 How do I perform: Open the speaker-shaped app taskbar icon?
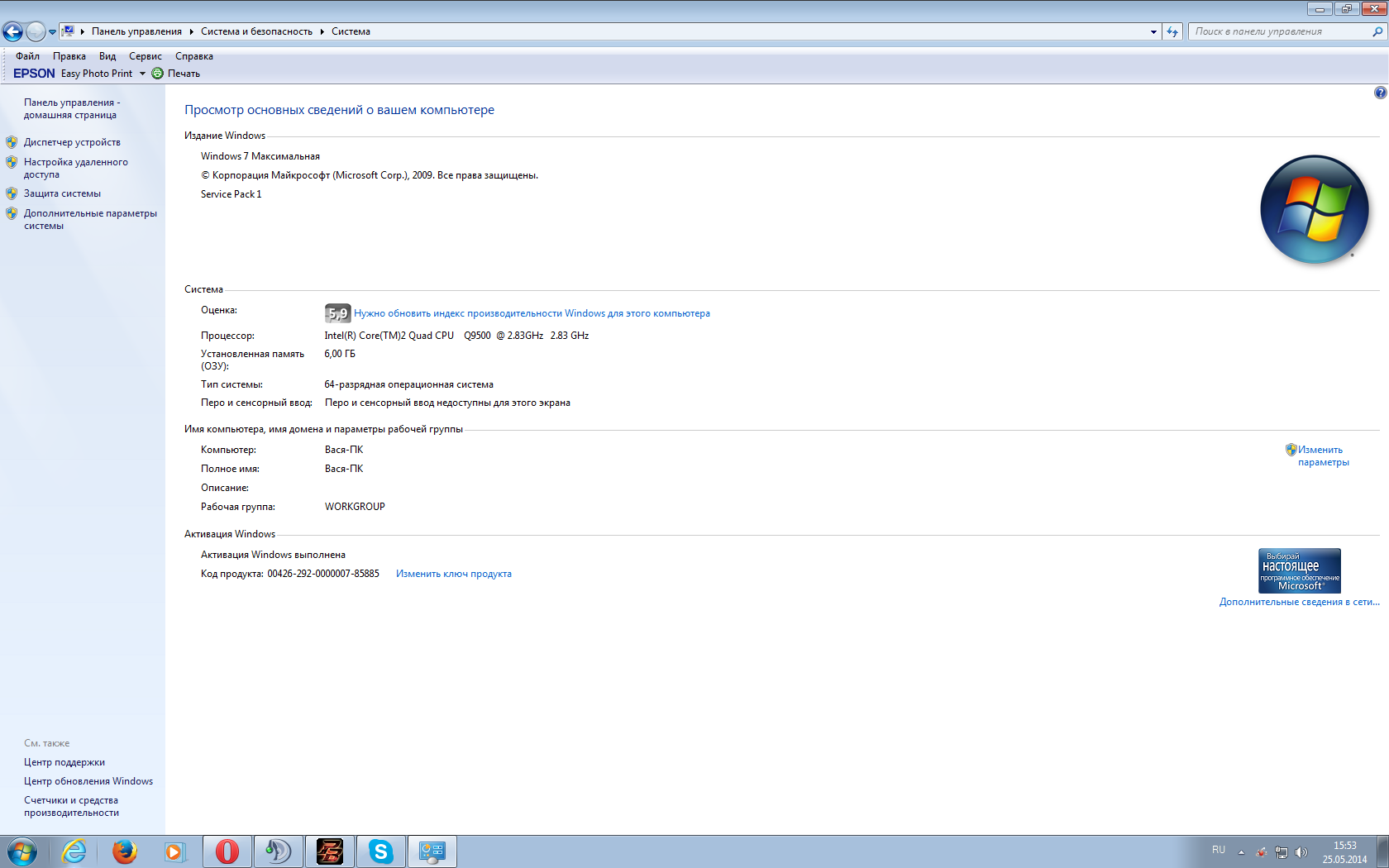[x=279, y=851]
